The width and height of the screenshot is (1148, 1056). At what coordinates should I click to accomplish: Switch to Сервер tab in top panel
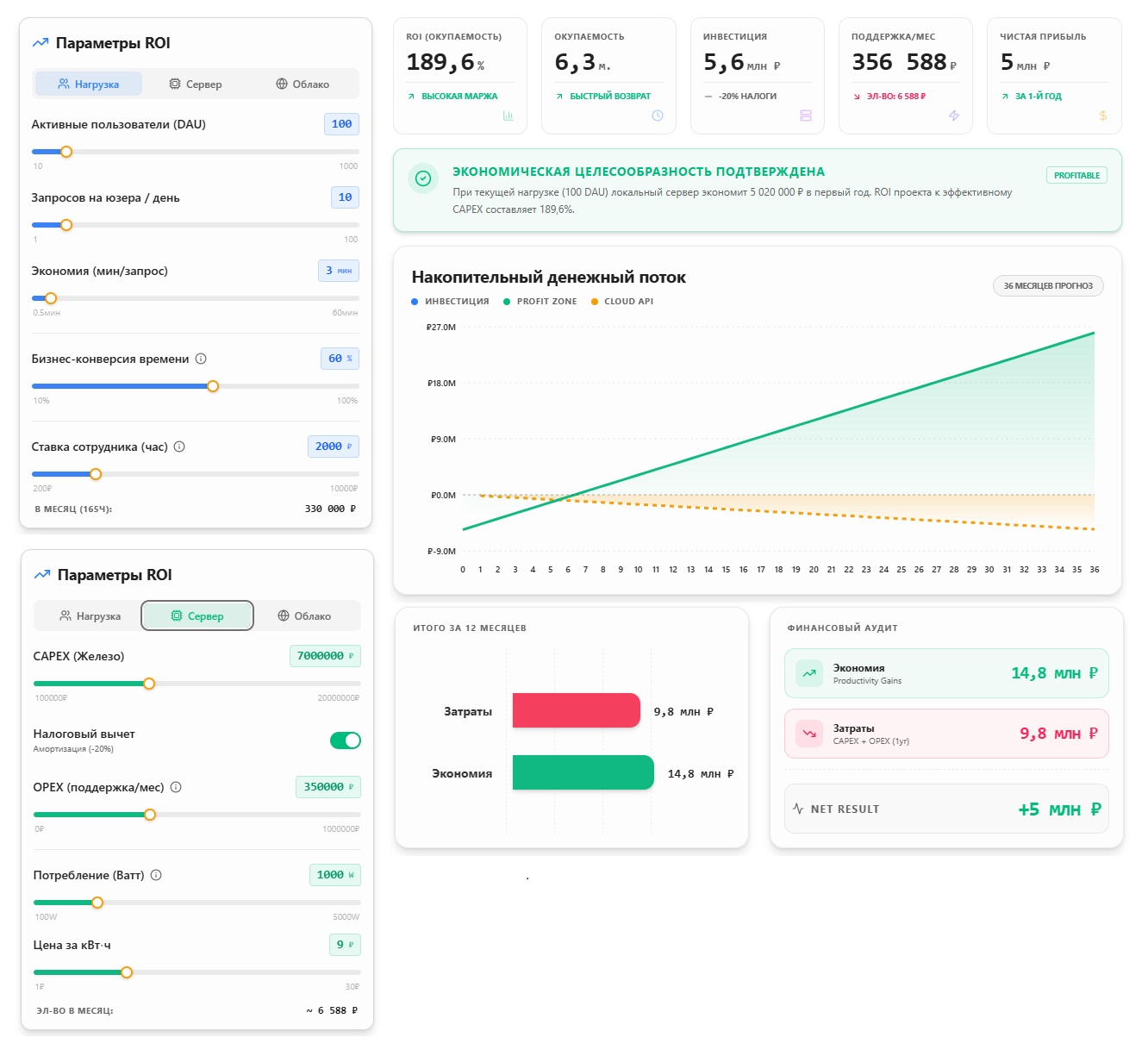pyautogui.click(x=196, y=84)
